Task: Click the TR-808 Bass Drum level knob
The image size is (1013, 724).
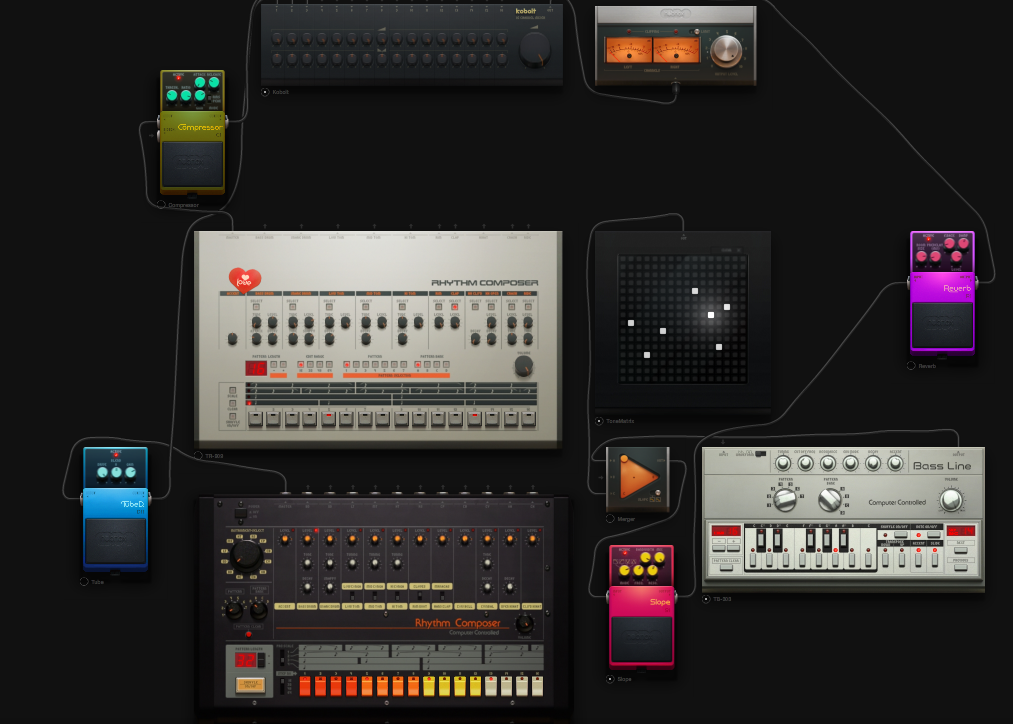Action: 307,539
